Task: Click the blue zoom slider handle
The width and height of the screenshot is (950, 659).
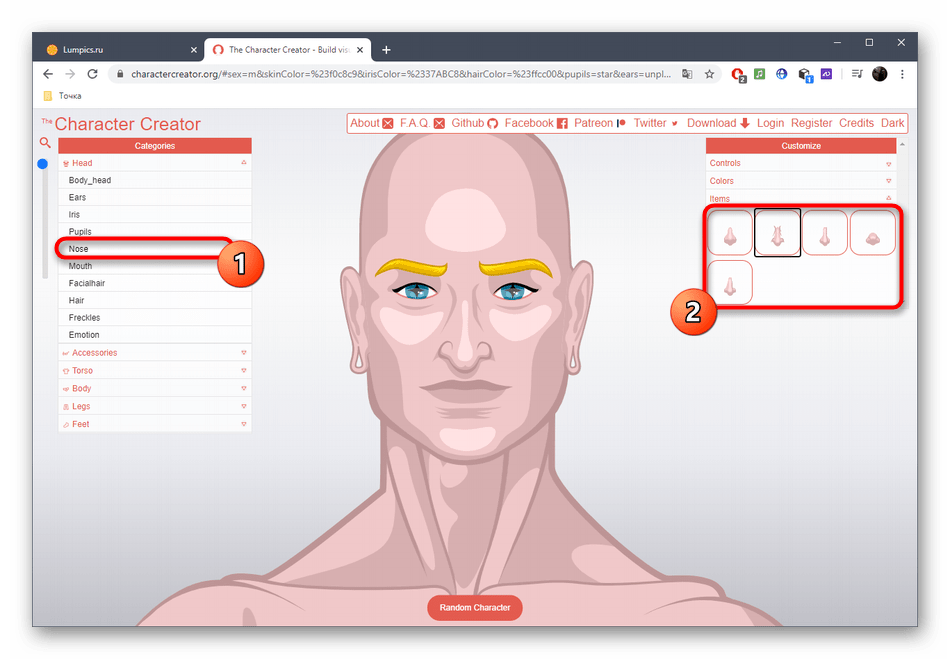Action: click(x=43, y=164)
